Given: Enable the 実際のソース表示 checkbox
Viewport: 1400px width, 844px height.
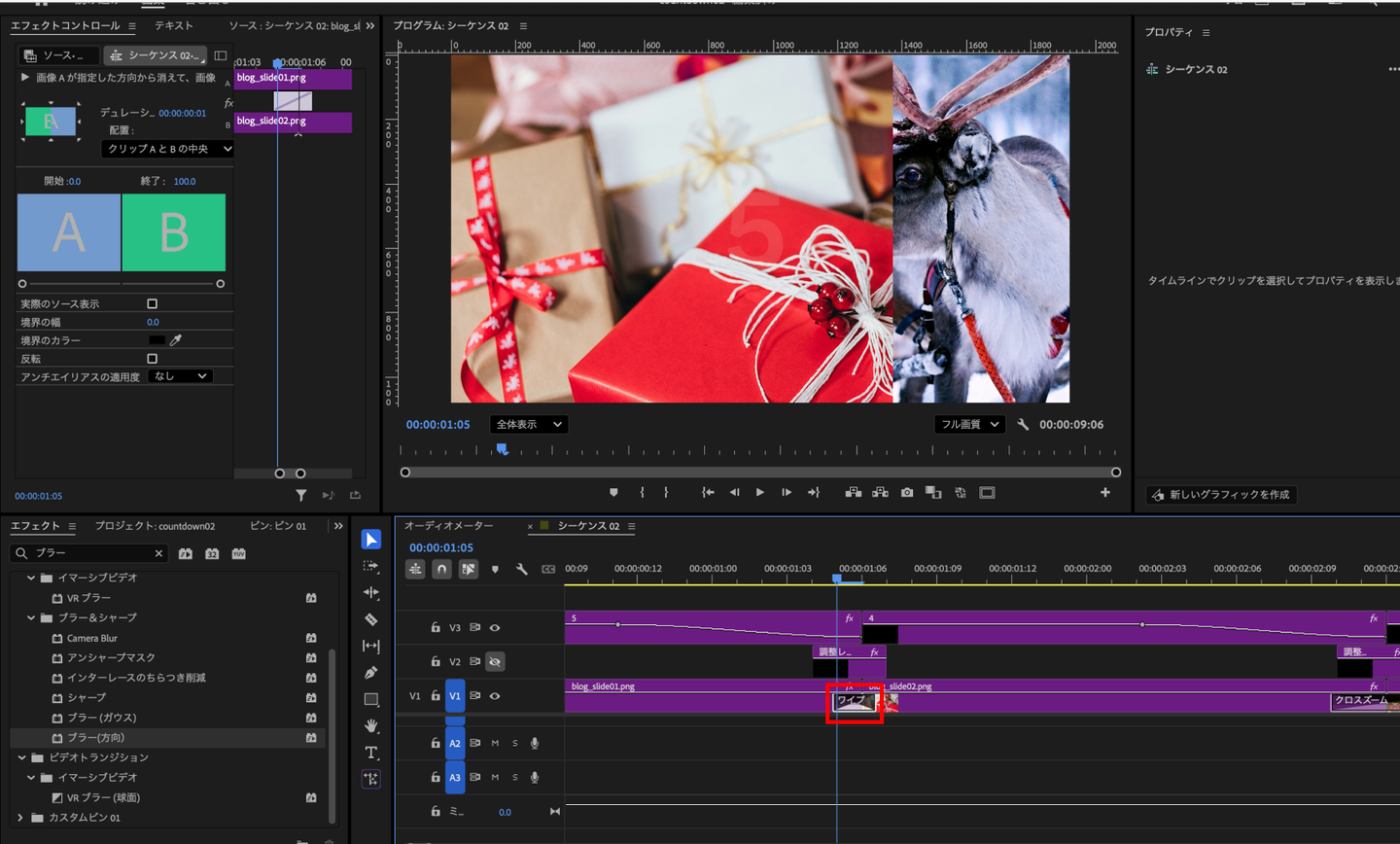Looking at the screenshot, I should pos(152,304).
